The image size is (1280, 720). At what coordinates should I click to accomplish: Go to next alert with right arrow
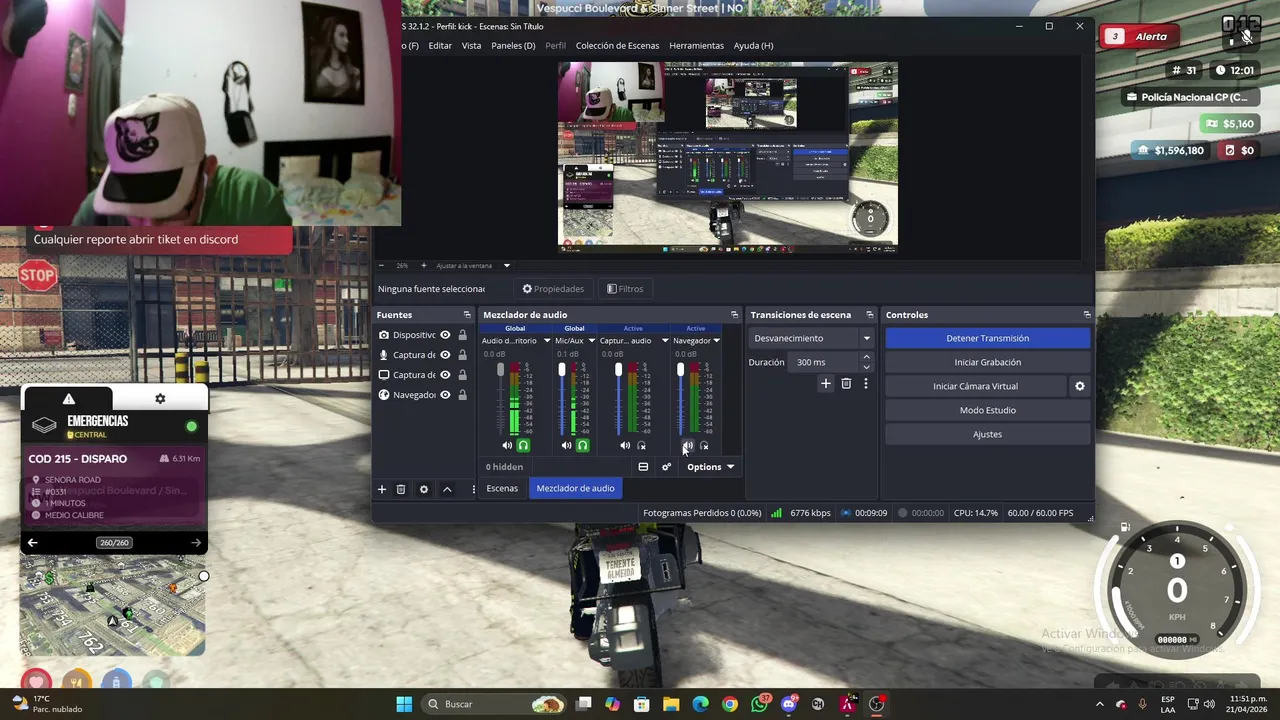point(196,543)
